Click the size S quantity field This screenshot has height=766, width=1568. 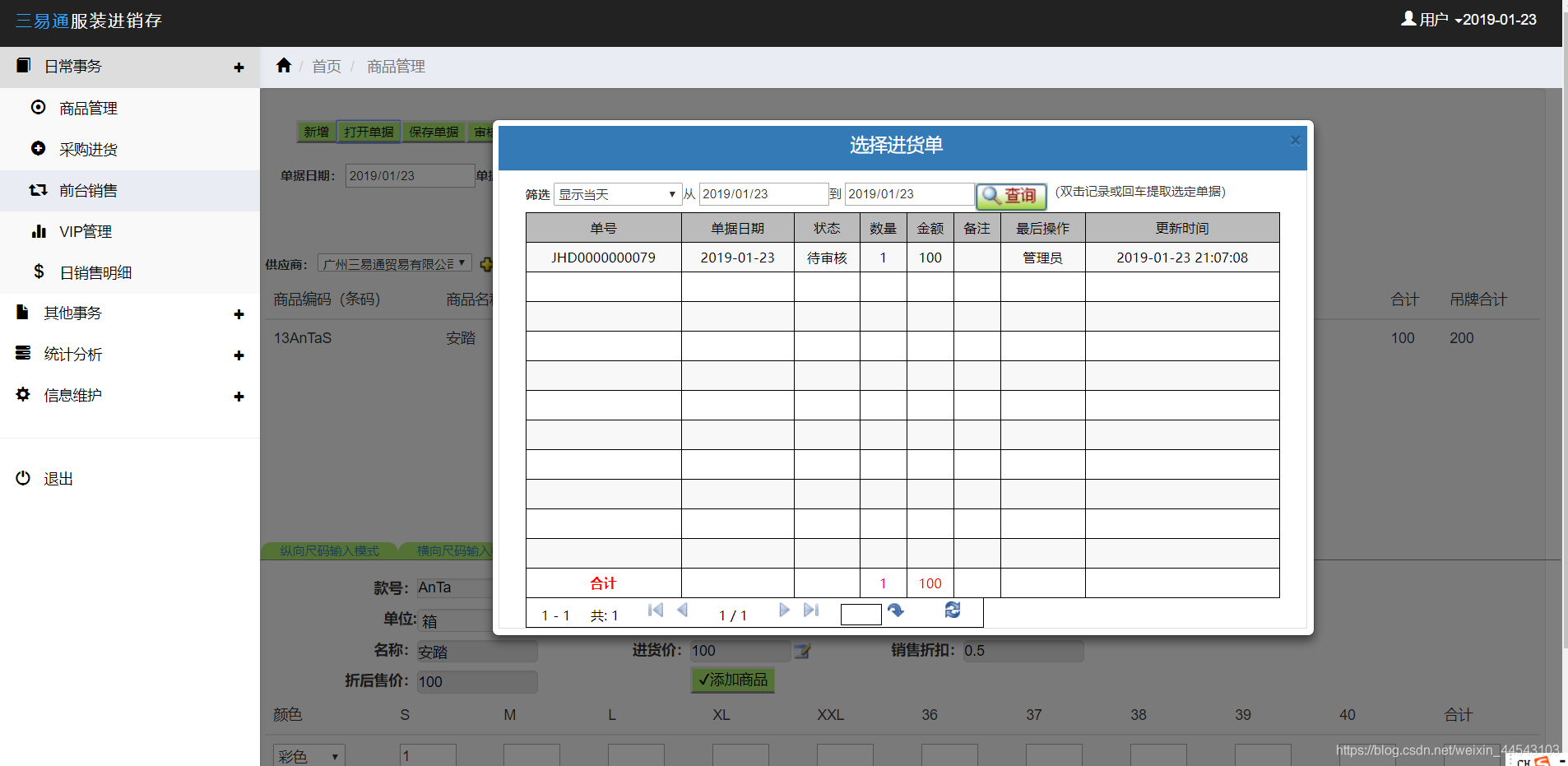click(429, 755)
